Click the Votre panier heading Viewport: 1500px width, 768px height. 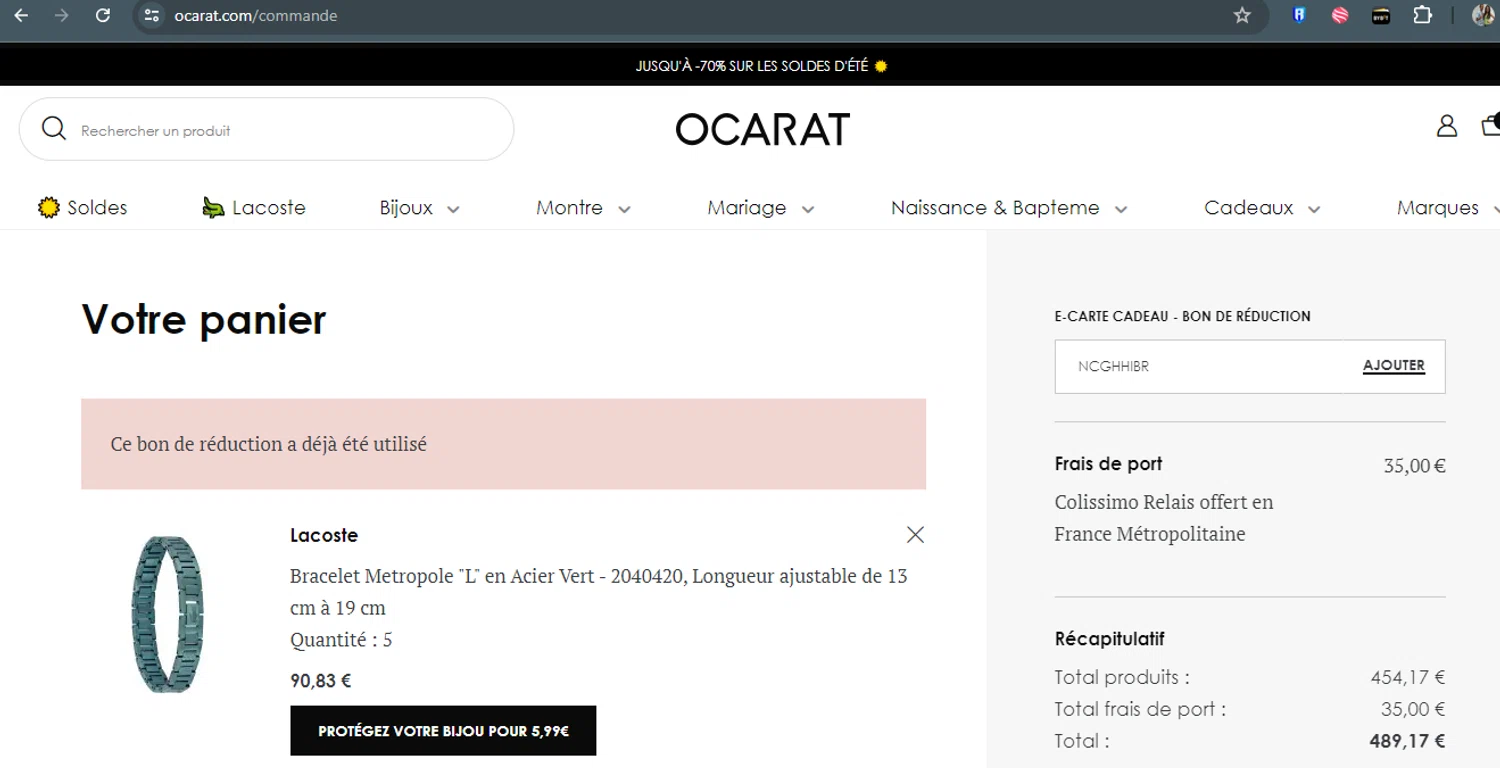(x=204, y=319)
